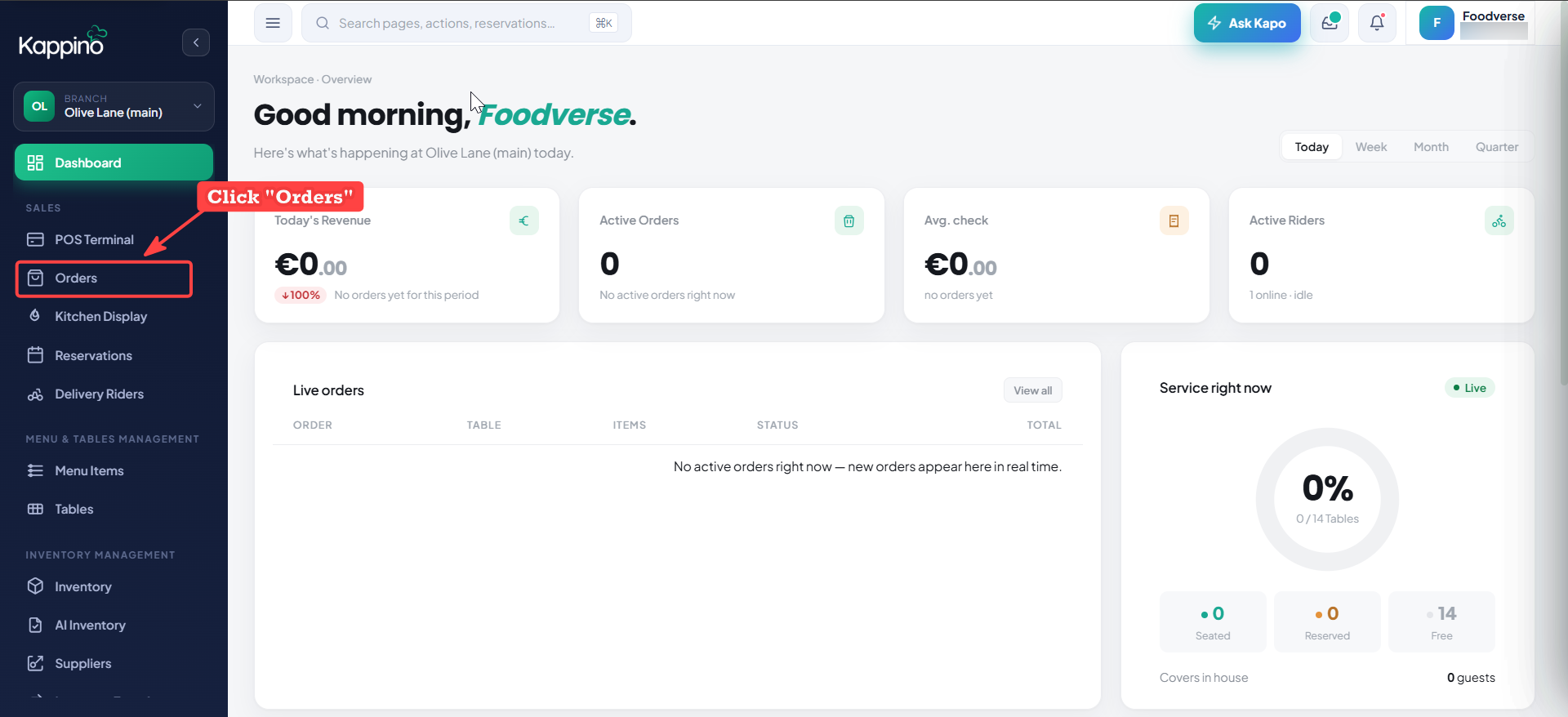This screenshot has width=1568, height=717.
Task: Switch to the Quarter period tab
Action: tap(1497, 147)
